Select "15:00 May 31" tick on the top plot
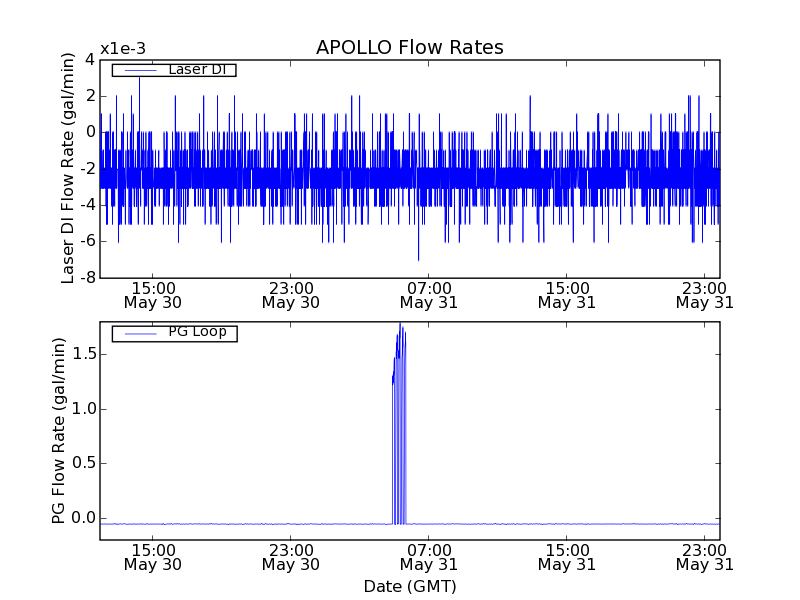This screenshot has height=600, width=800. point(566,294)
